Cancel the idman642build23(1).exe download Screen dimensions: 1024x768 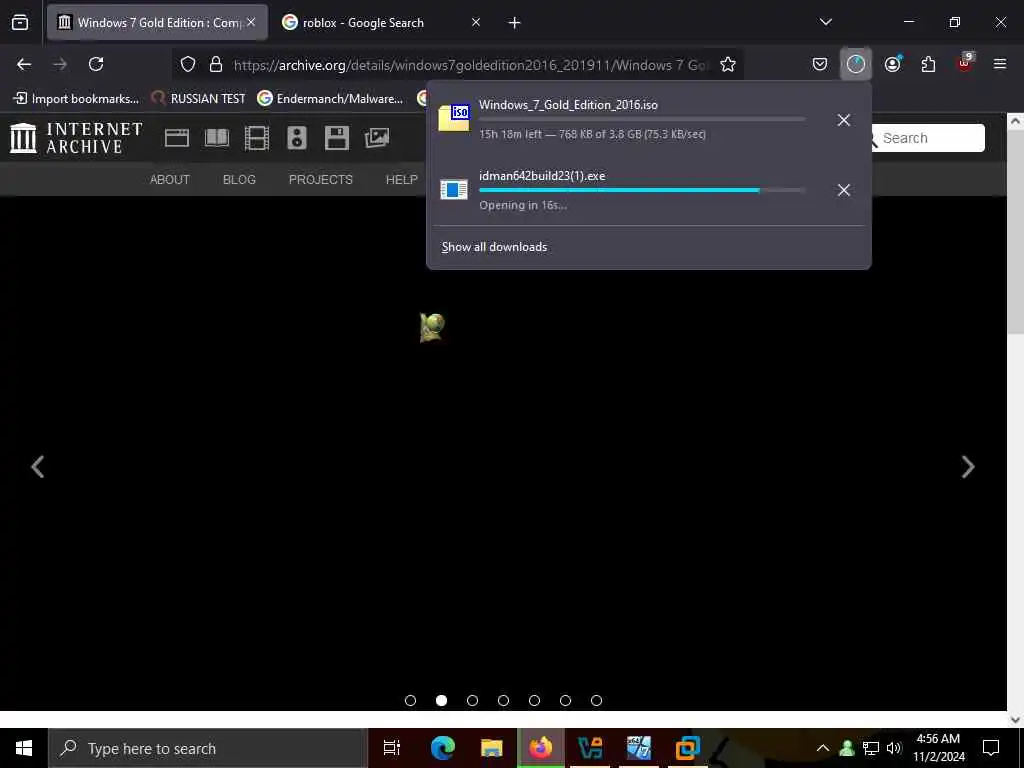click(844, 190)
